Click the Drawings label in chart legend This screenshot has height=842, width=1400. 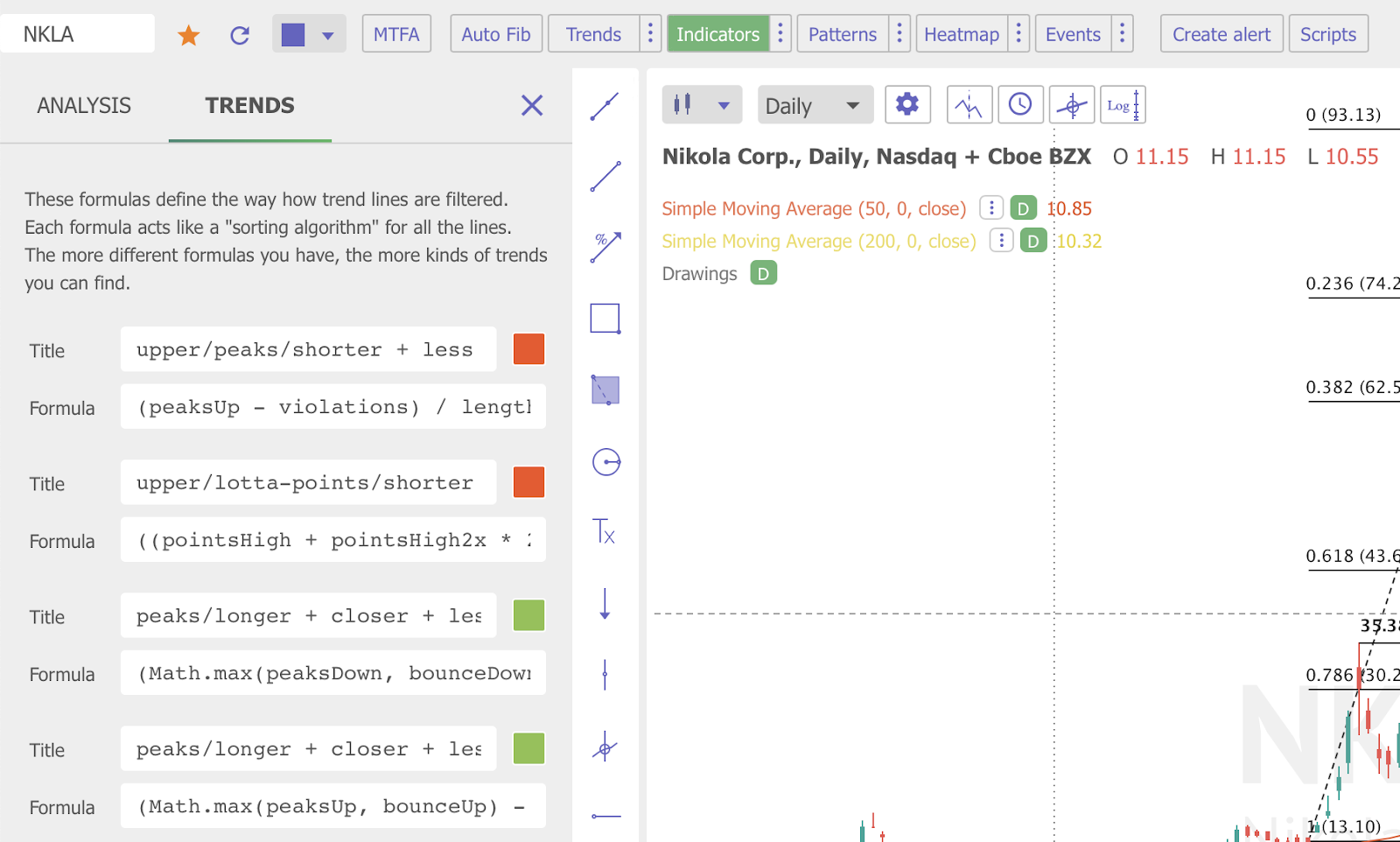tap(700, 274)
